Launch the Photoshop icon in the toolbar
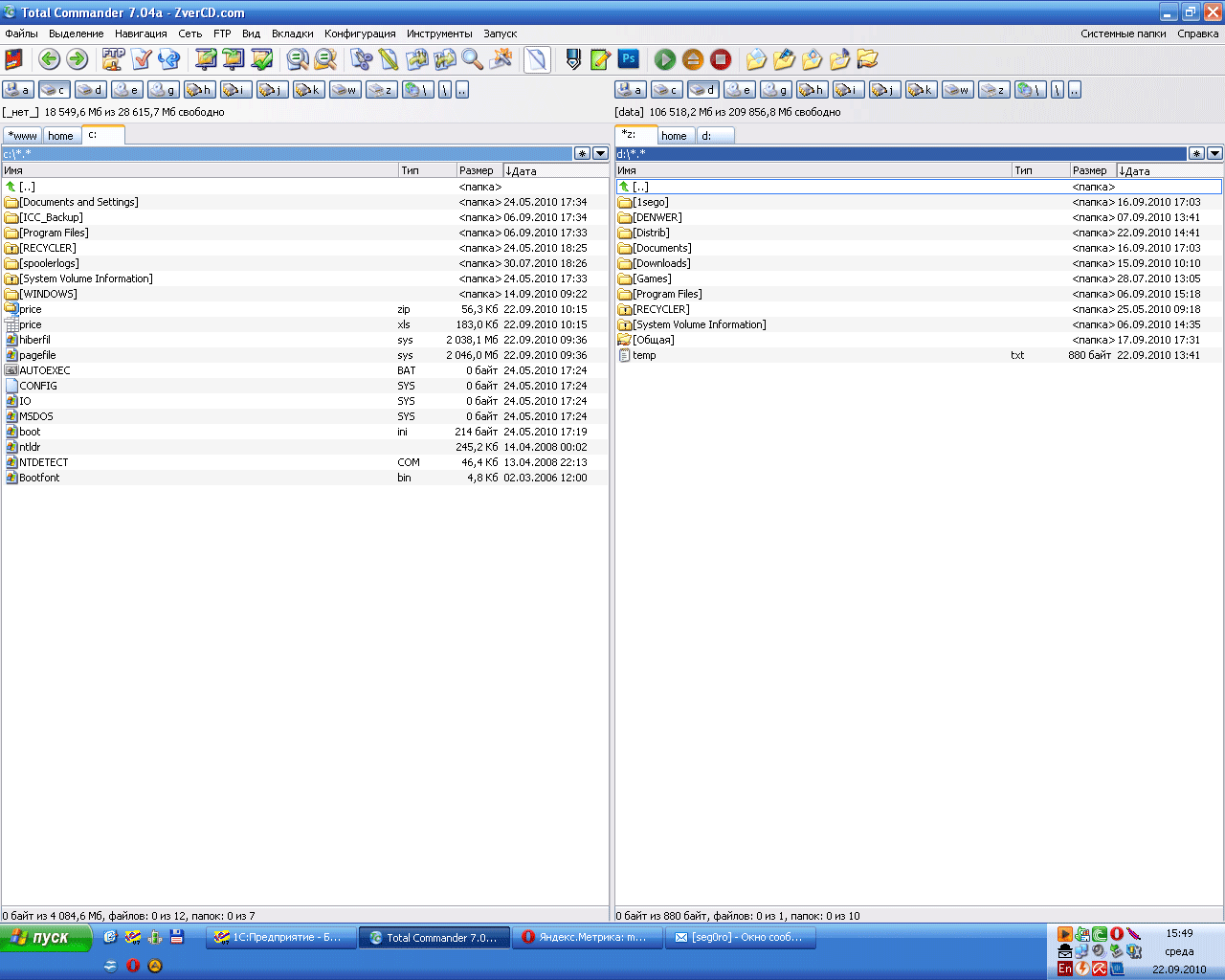 click(629, 59)
